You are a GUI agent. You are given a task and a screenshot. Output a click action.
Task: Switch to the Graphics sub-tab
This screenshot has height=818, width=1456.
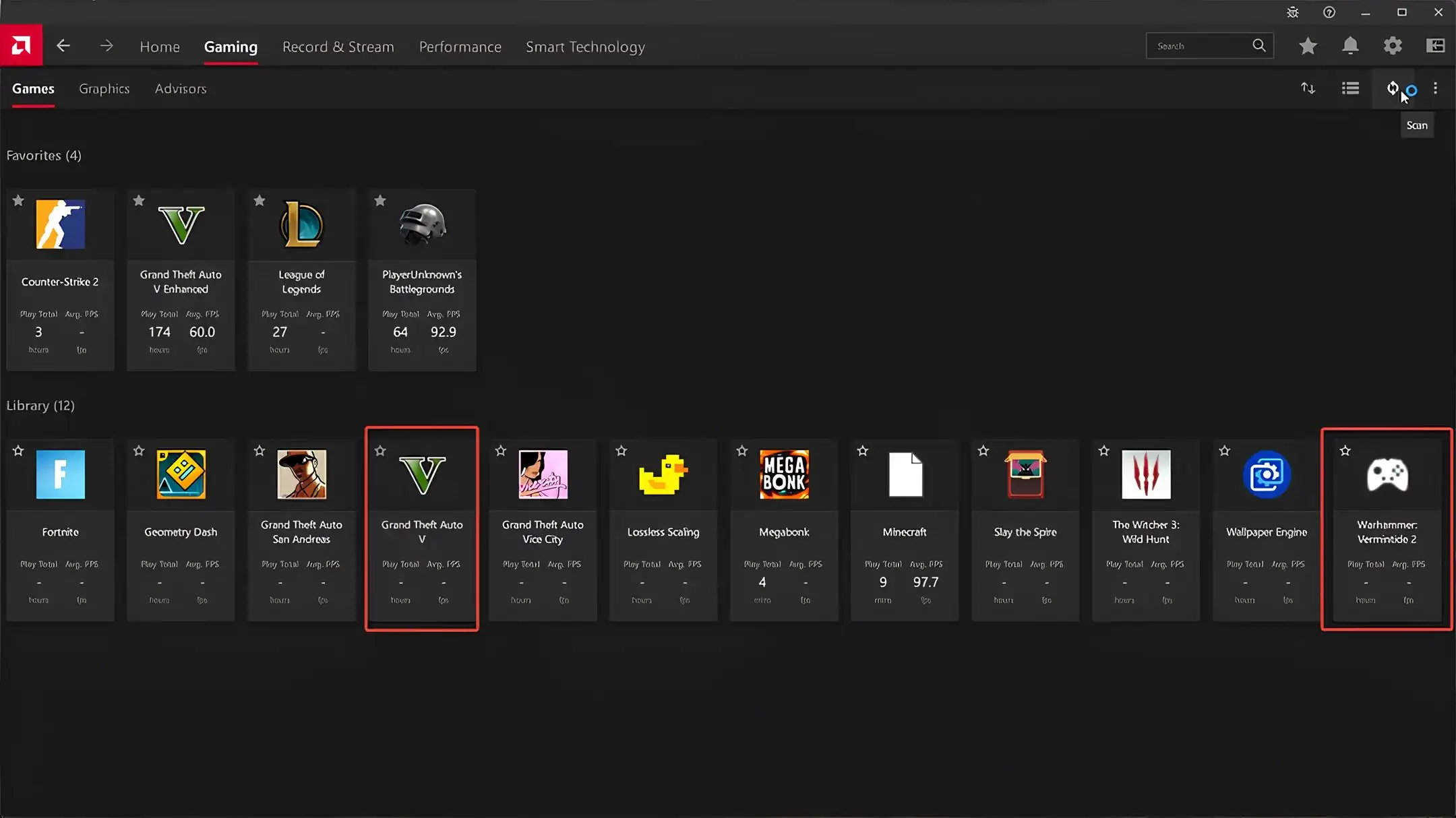(104, 88)
